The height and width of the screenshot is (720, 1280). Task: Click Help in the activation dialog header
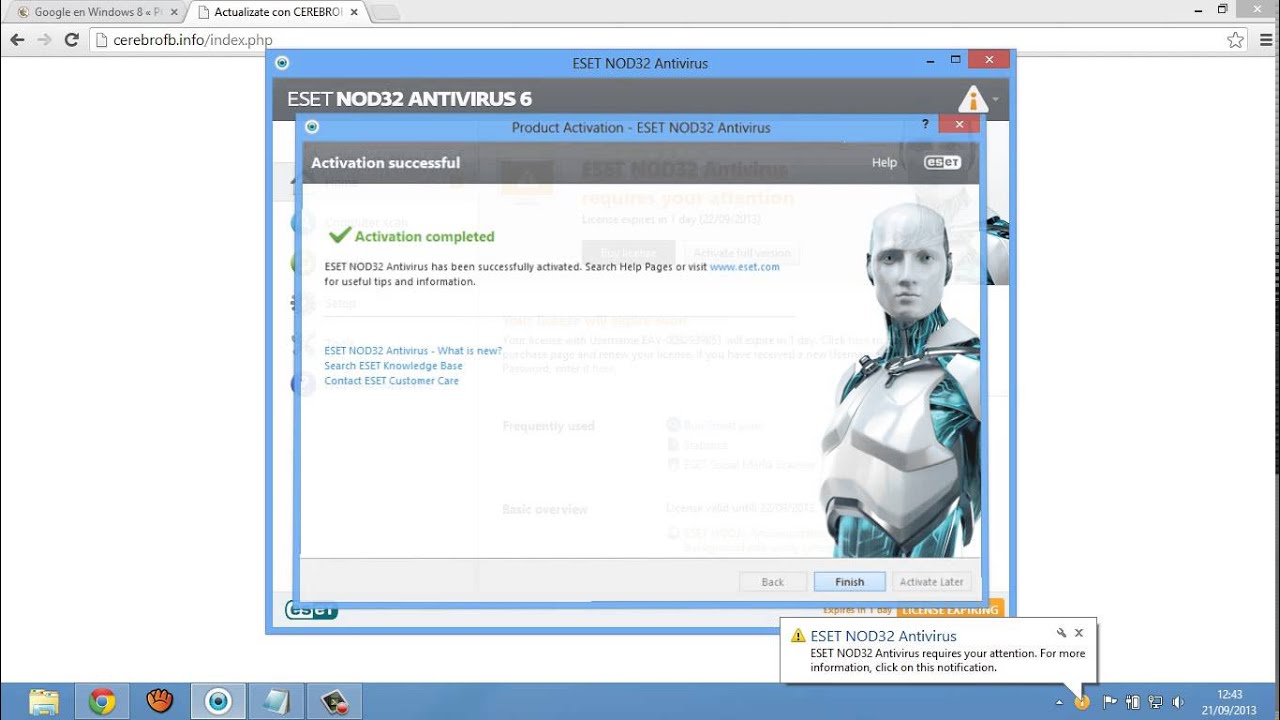point(884,162)
